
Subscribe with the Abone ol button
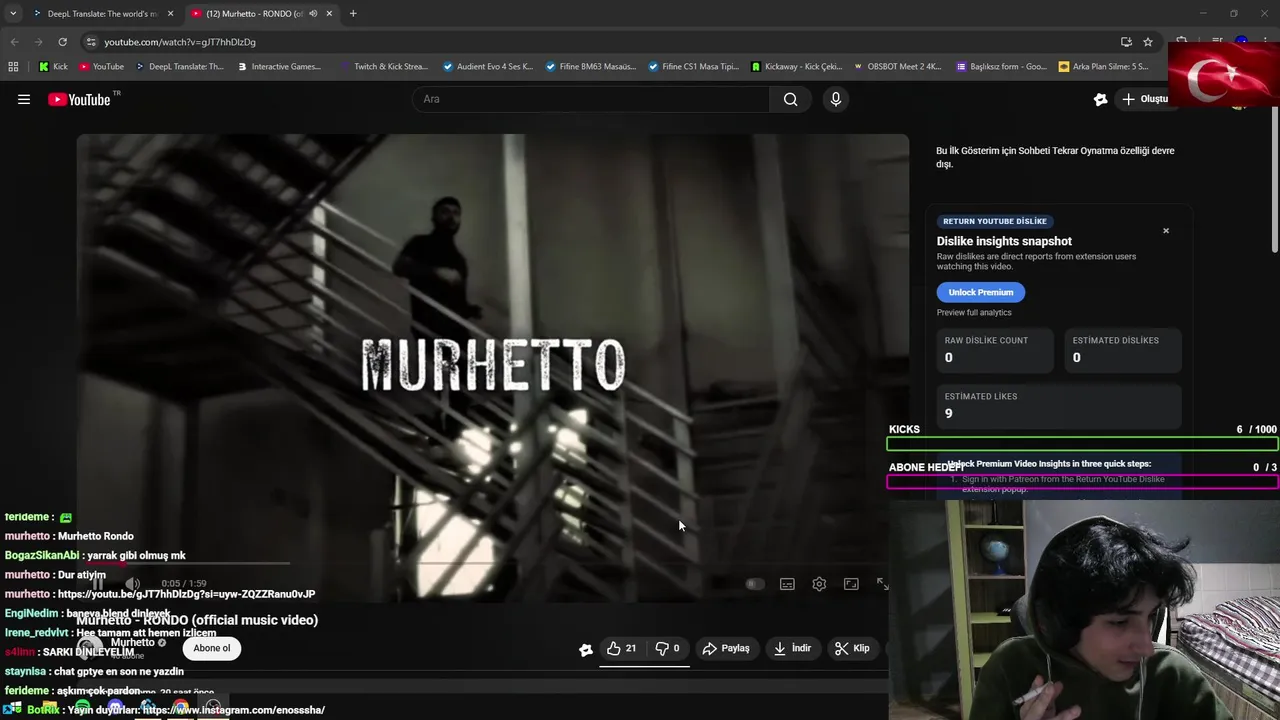click(211, 648)
